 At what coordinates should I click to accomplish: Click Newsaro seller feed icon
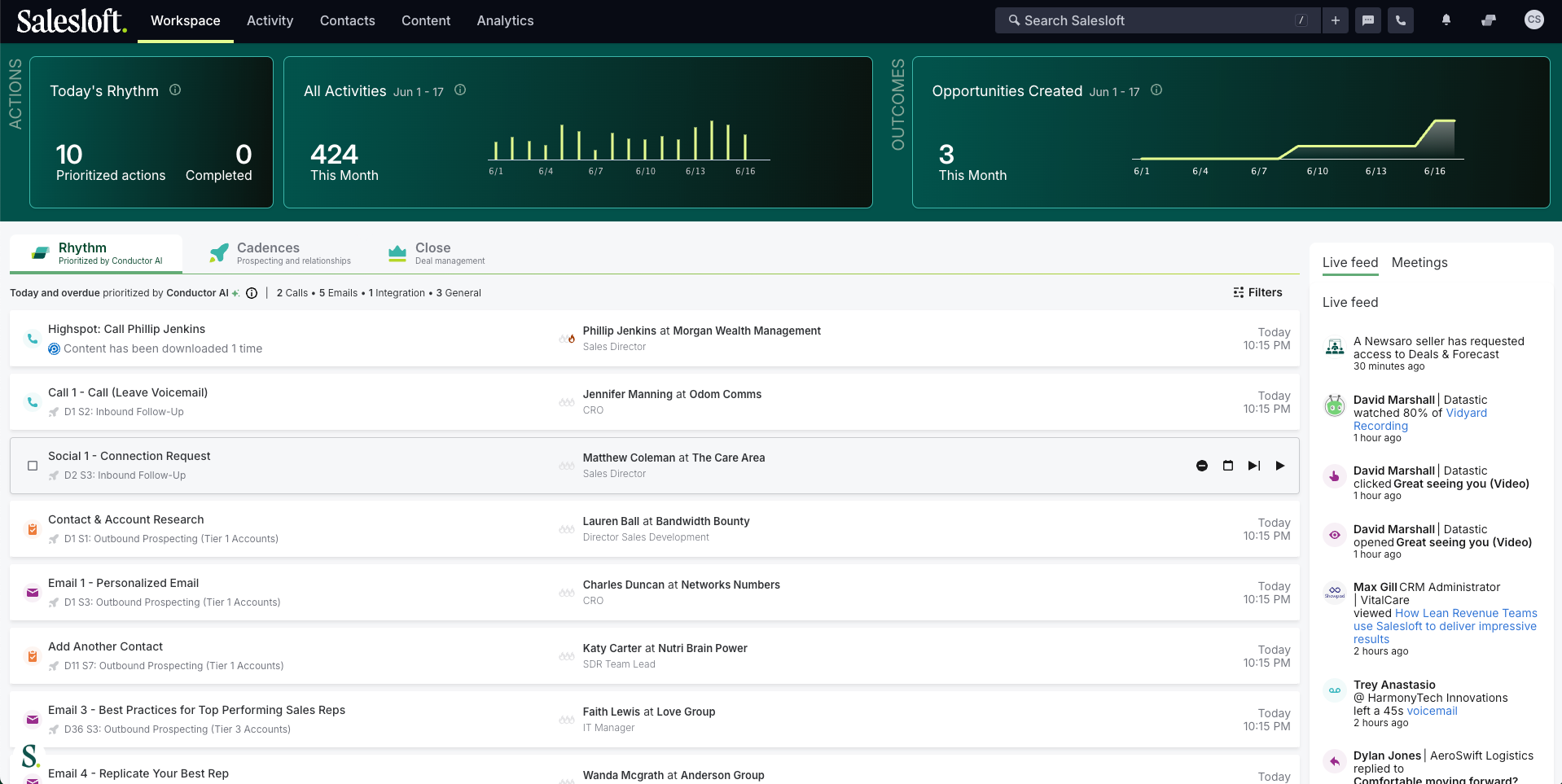click(x=1335, y=348)
